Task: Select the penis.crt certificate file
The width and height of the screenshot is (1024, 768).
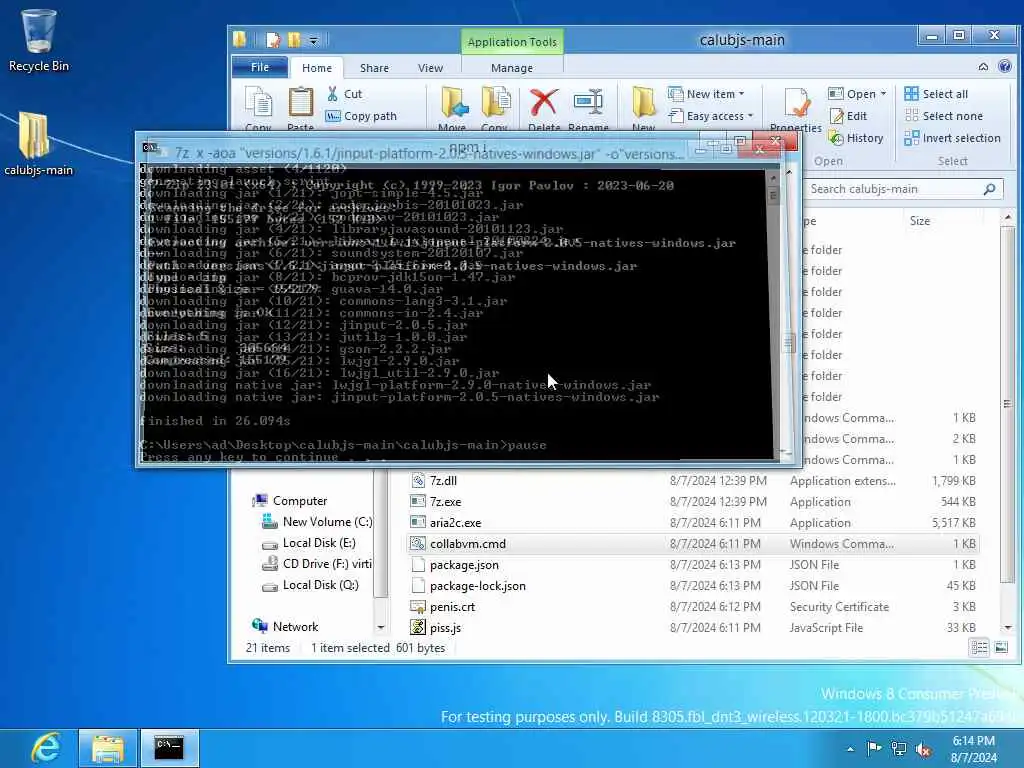Action: 692,607
